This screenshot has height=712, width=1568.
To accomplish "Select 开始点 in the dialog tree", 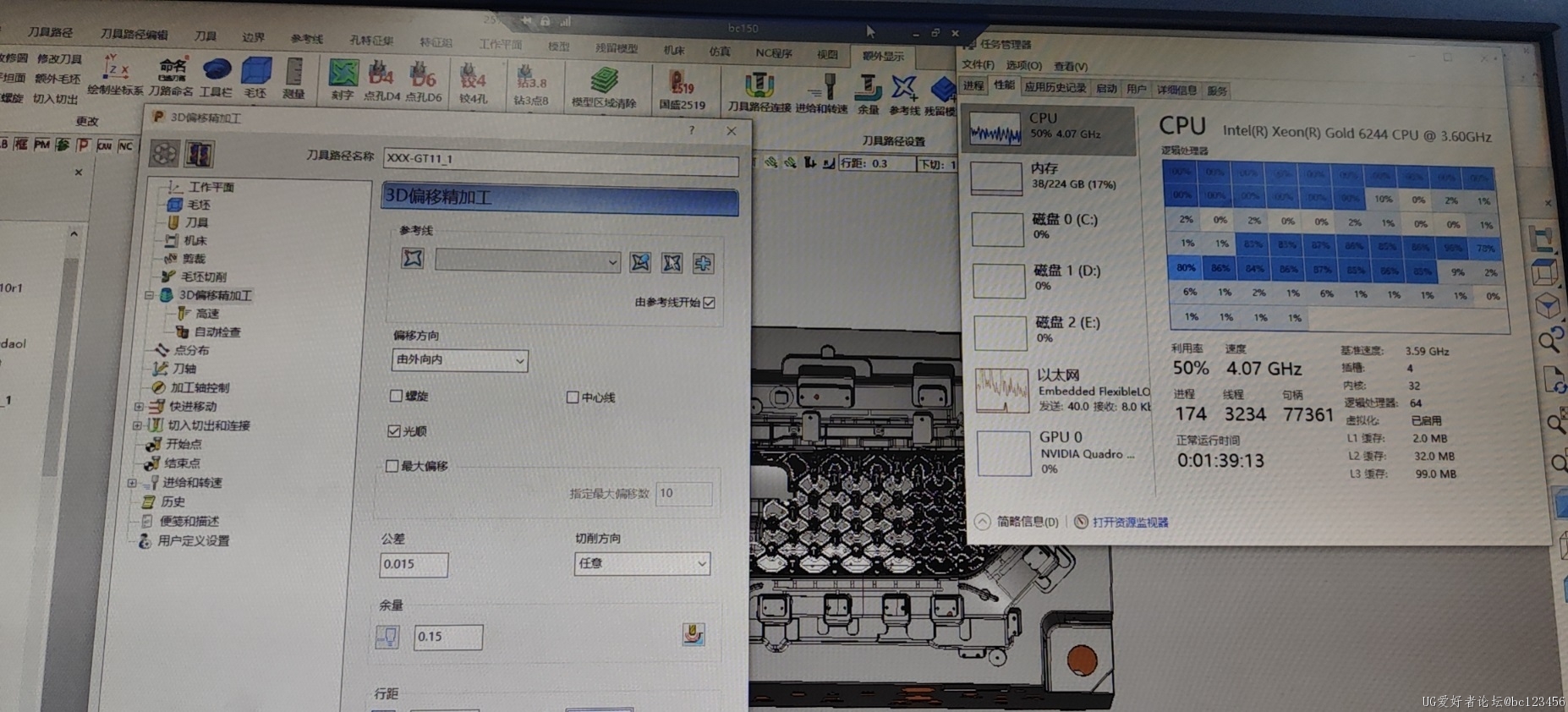I will [184, 444].
